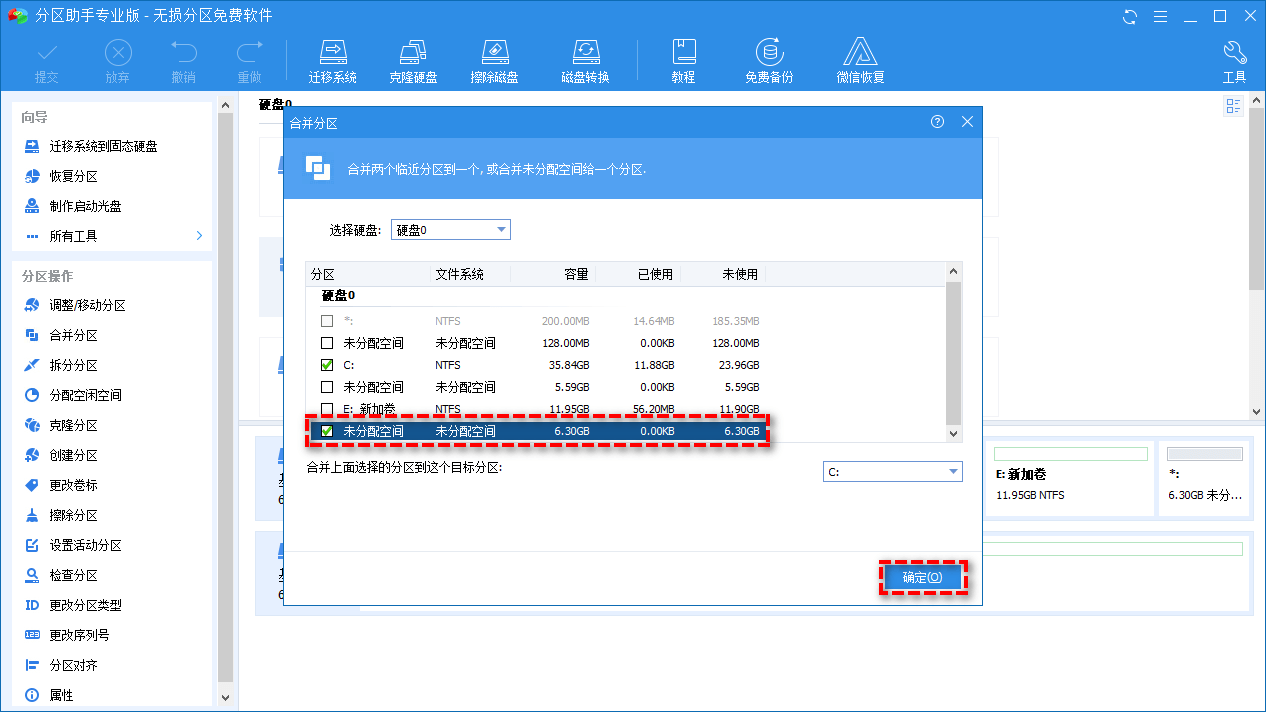The height and width of the screenshot is (712, 1266).
Task: Expand 所有工具 in the sidebar
Action: [x=110, y=234]
